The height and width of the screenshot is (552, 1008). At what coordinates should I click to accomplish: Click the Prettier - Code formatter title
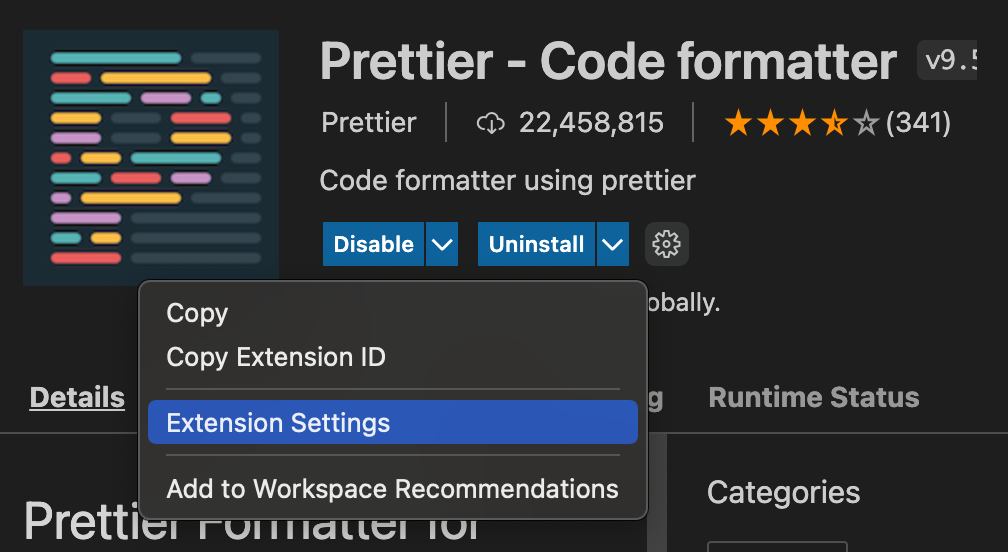point(608,61)
